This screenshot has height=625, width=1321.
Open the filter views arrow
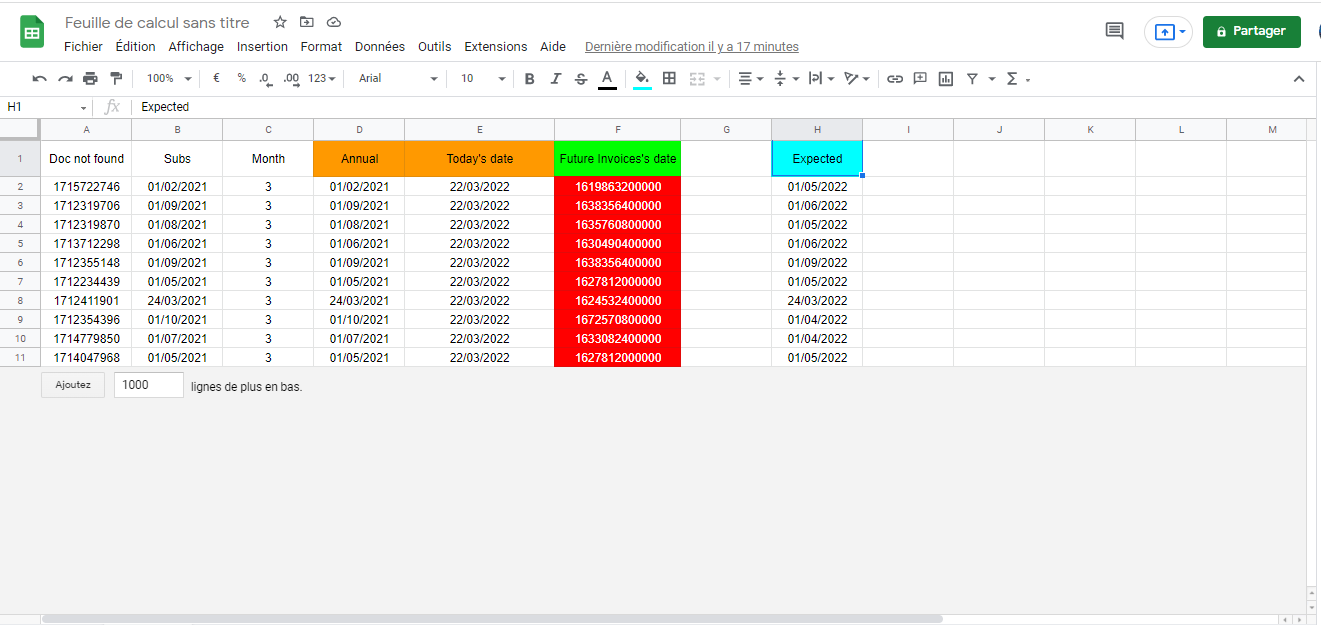coord(992,78)
